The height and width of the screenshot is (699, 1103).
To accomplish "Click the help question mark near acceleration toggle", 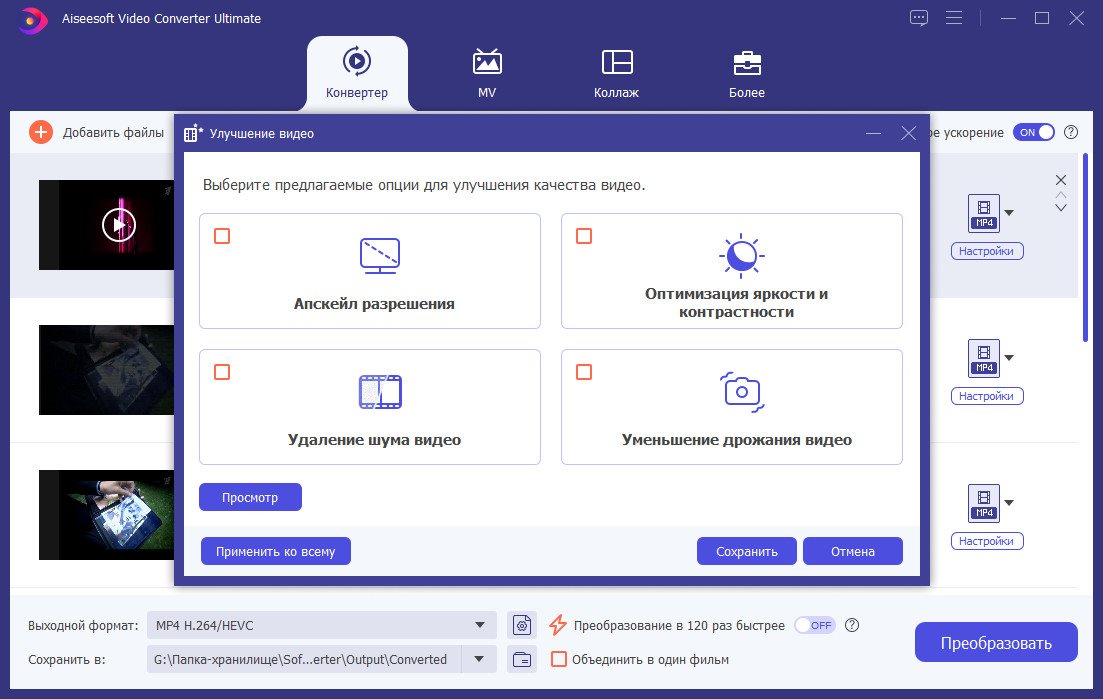I will pyautogui.click(x=1071, y=132).
